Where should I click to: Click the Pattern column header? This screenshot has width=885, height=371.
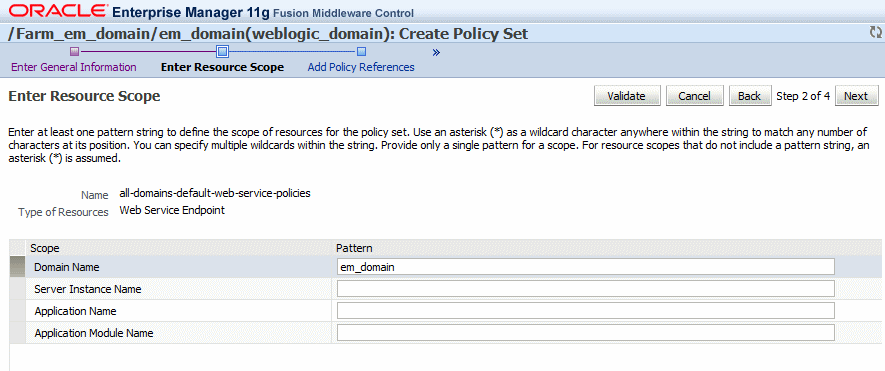click(x=606, y=248)
